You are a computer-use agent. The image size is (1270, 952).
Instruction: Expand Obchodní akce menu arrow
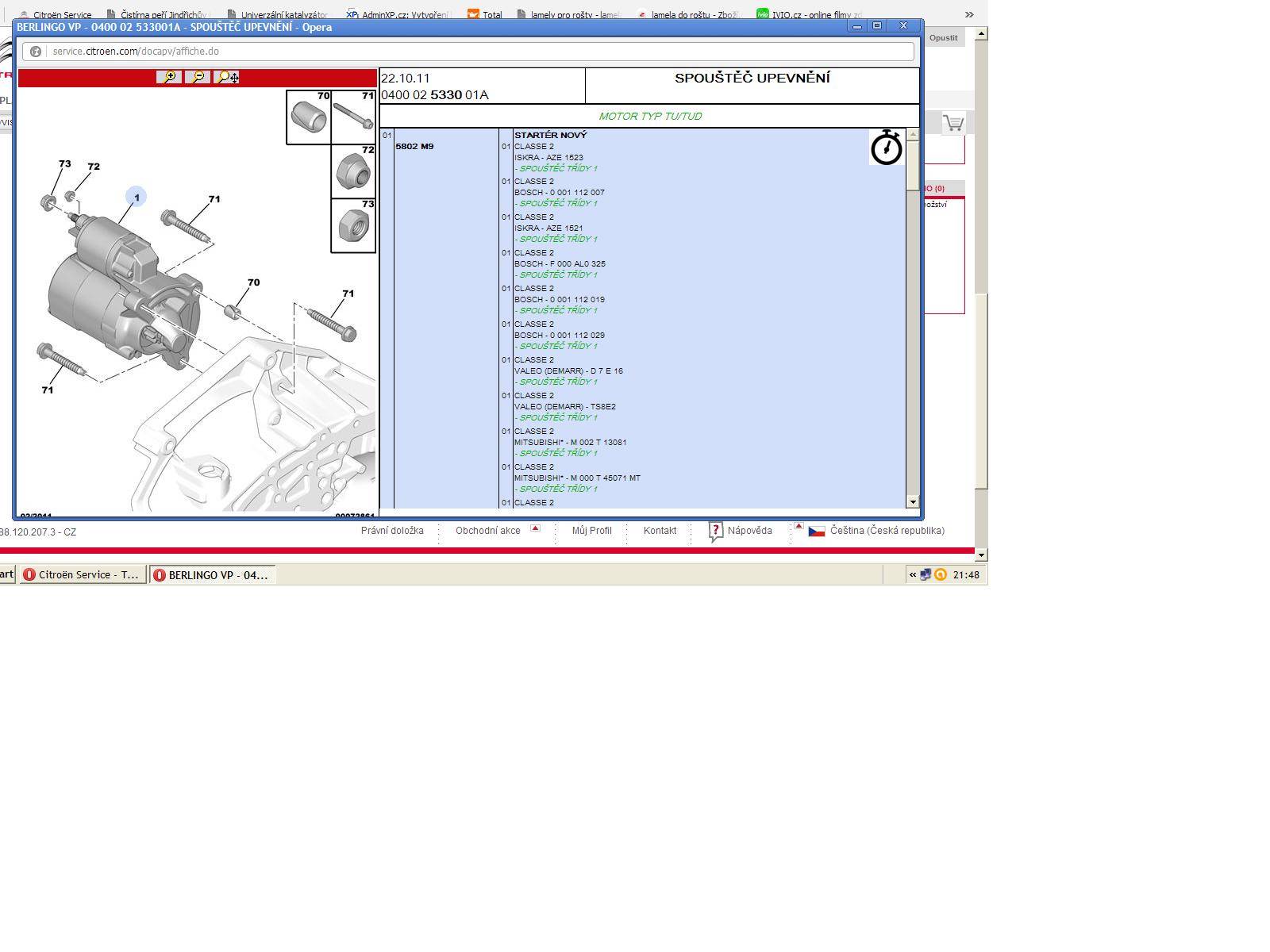[x=535, y=528]
